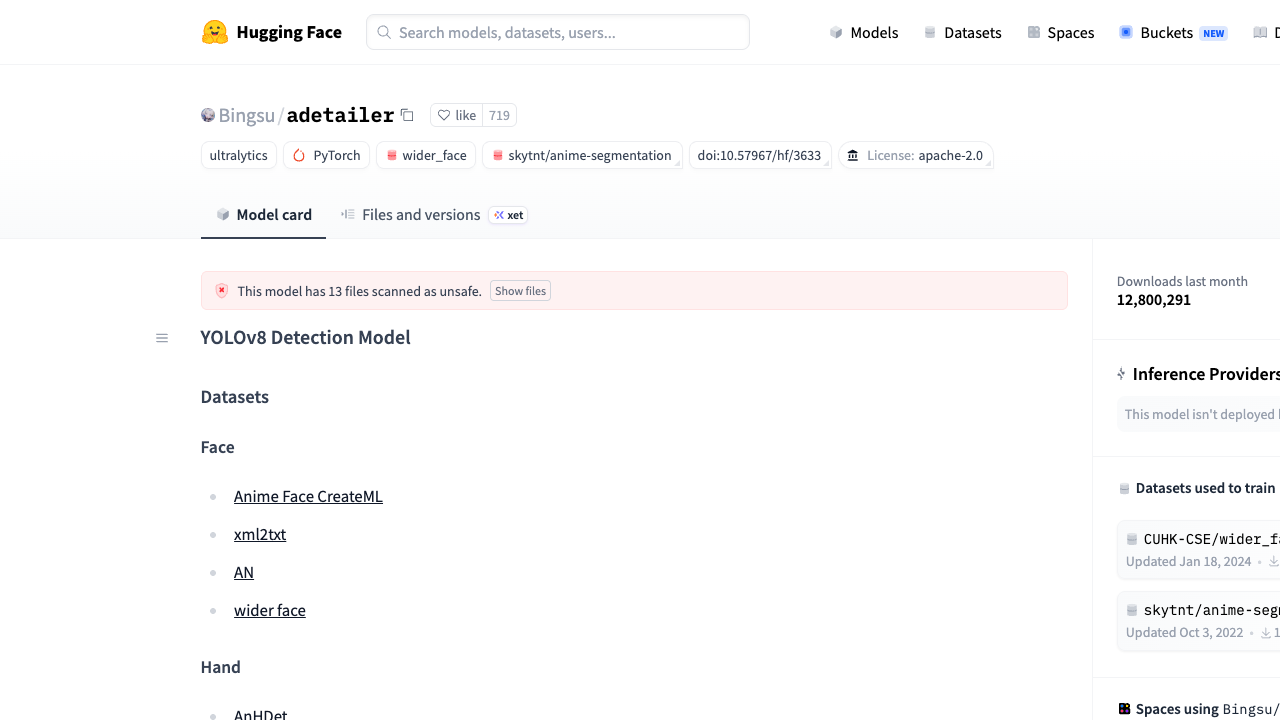1280x720 pixels.
Task: Open the xml2txt link
Action: pyautogui.click(x=260, y=534)
